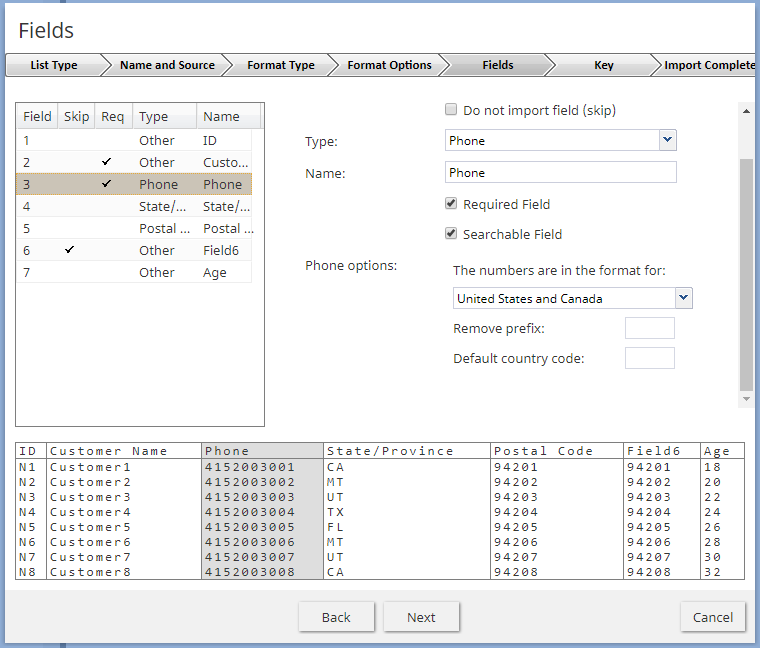Click preview cell 4152003008
Viewport: 760px width, 648px height.
coord(250,572)
